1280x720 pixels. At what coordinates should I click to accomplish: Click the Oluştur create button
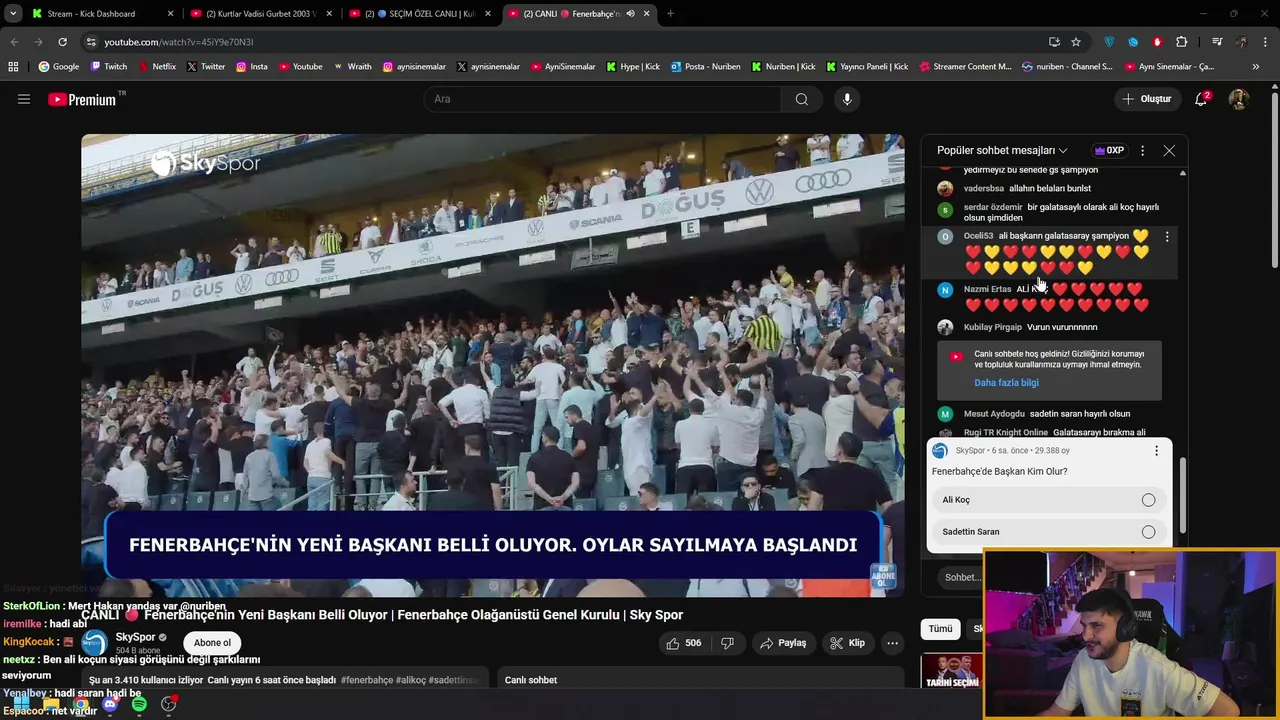click(1146, 99)
